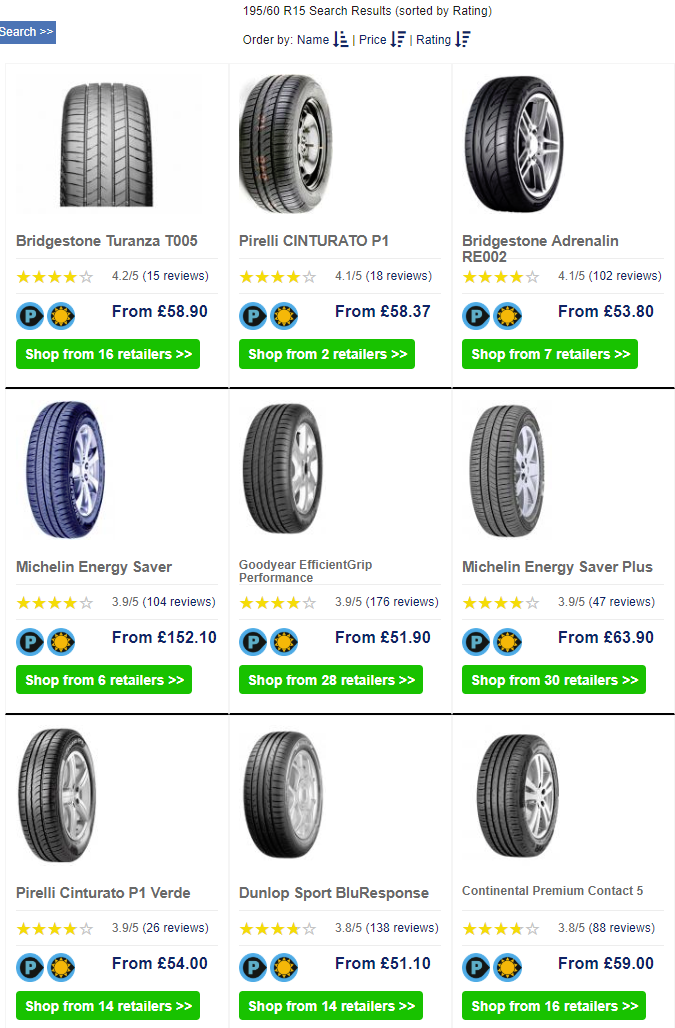Image resolution: width=675 pixels, height=1028 pixels.
Task: Open Michelin Energy Saver Plus title link
Action: coord(557,567)
